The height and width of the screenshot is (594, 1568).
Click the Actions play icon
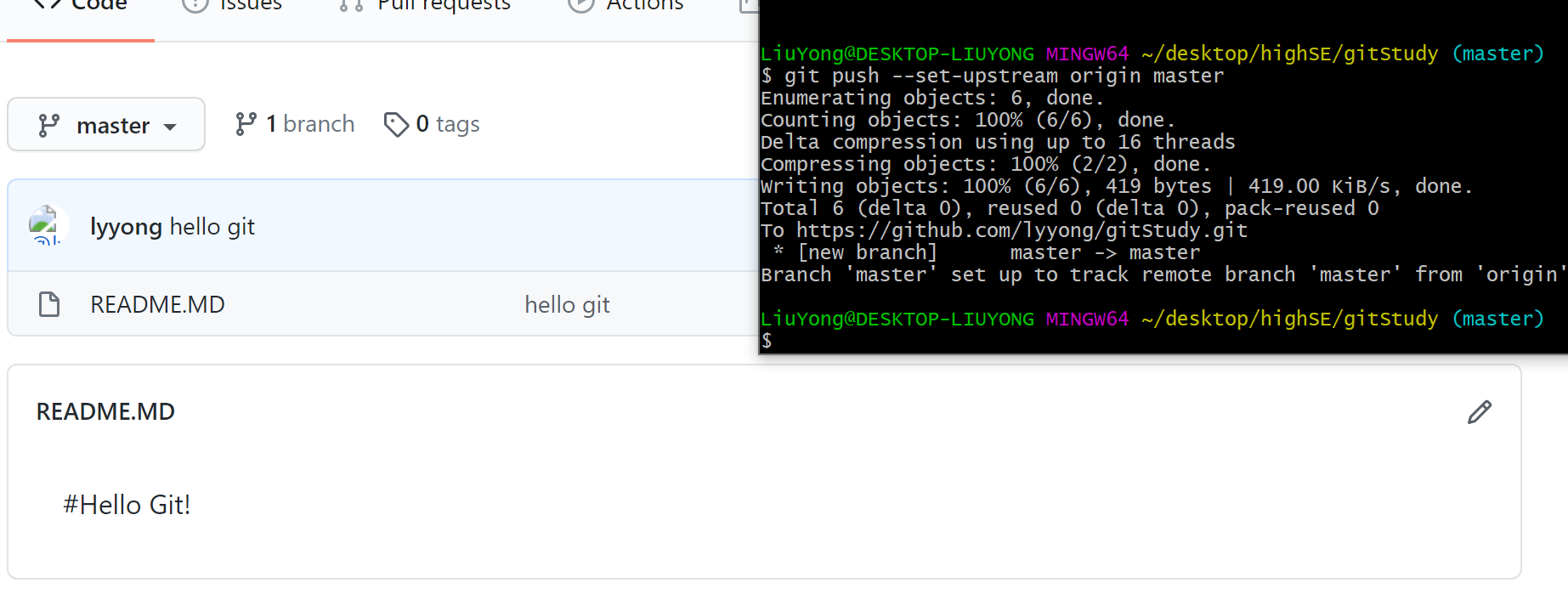[581, 5]
